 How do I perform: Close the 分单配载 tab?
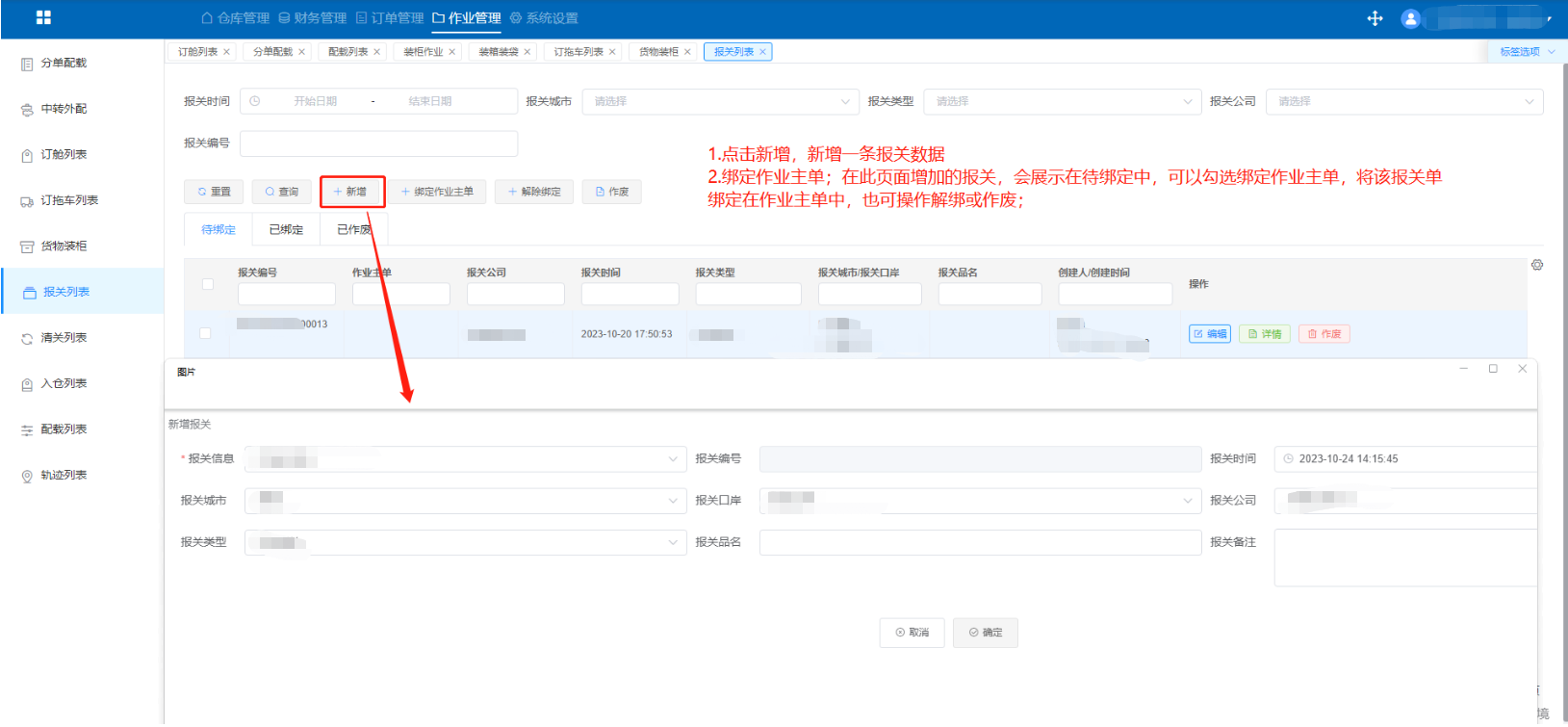coord(301,52)
